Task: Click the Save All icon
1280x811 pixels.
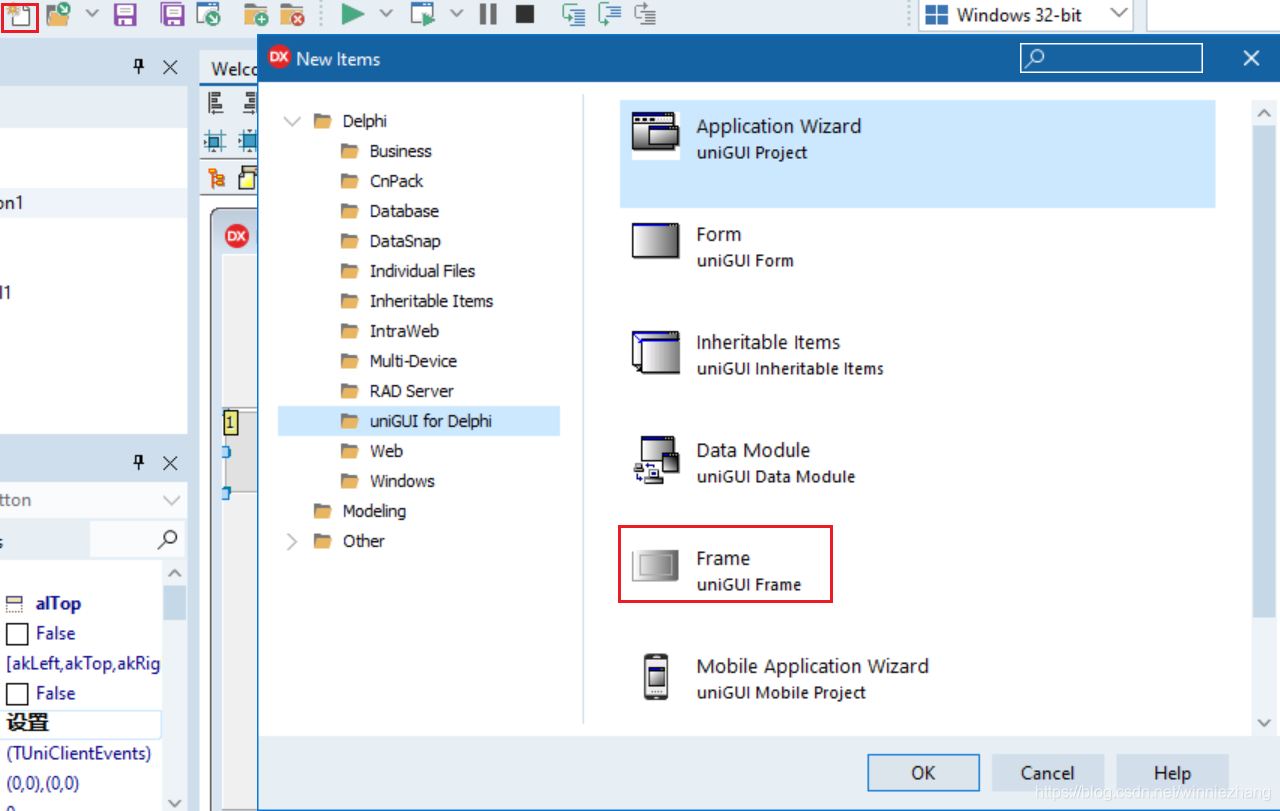Action: 172,14
